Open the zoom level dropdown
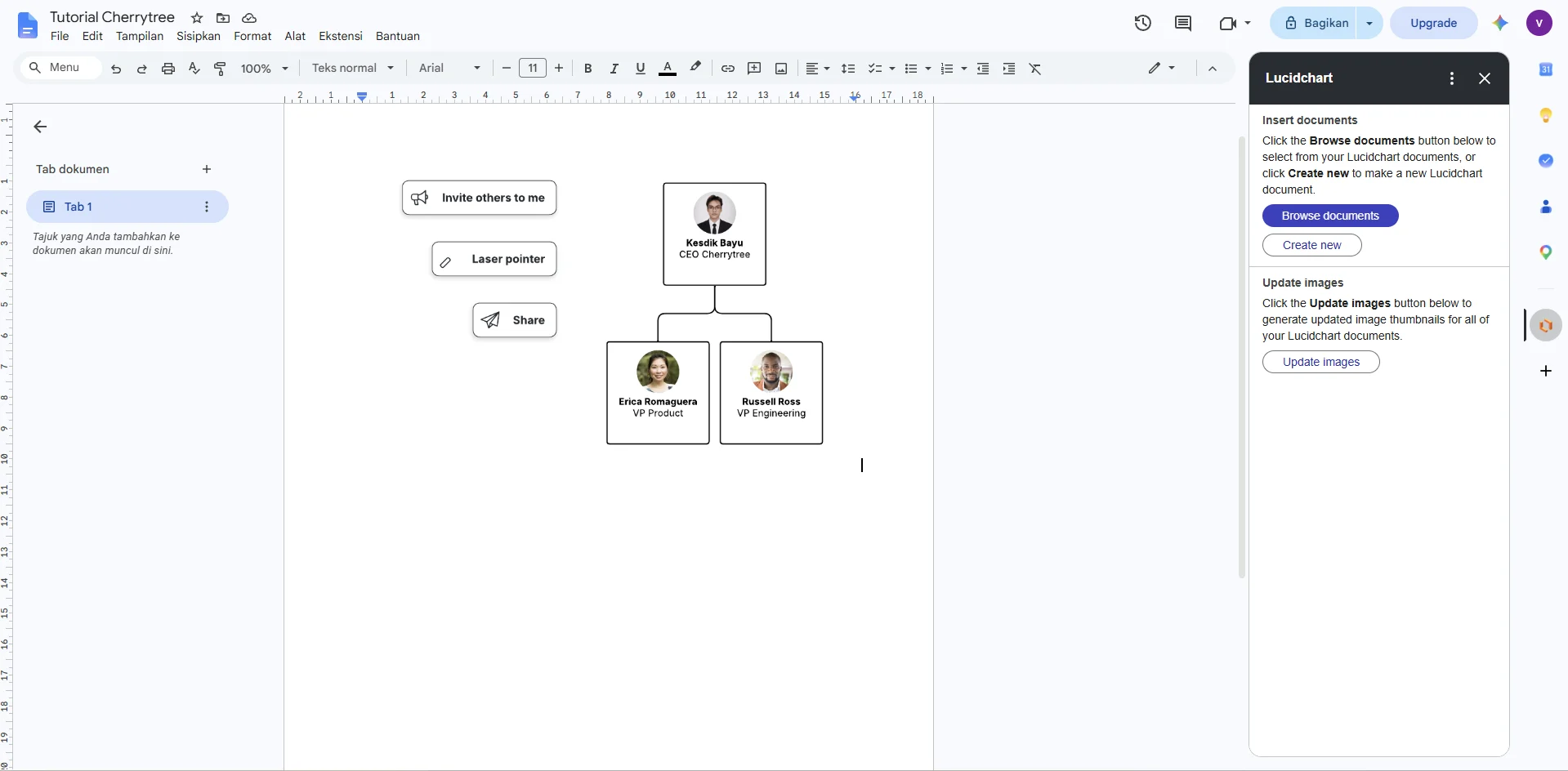The height and width of the screenshot is (771, 1568). [x=264, y=69]
